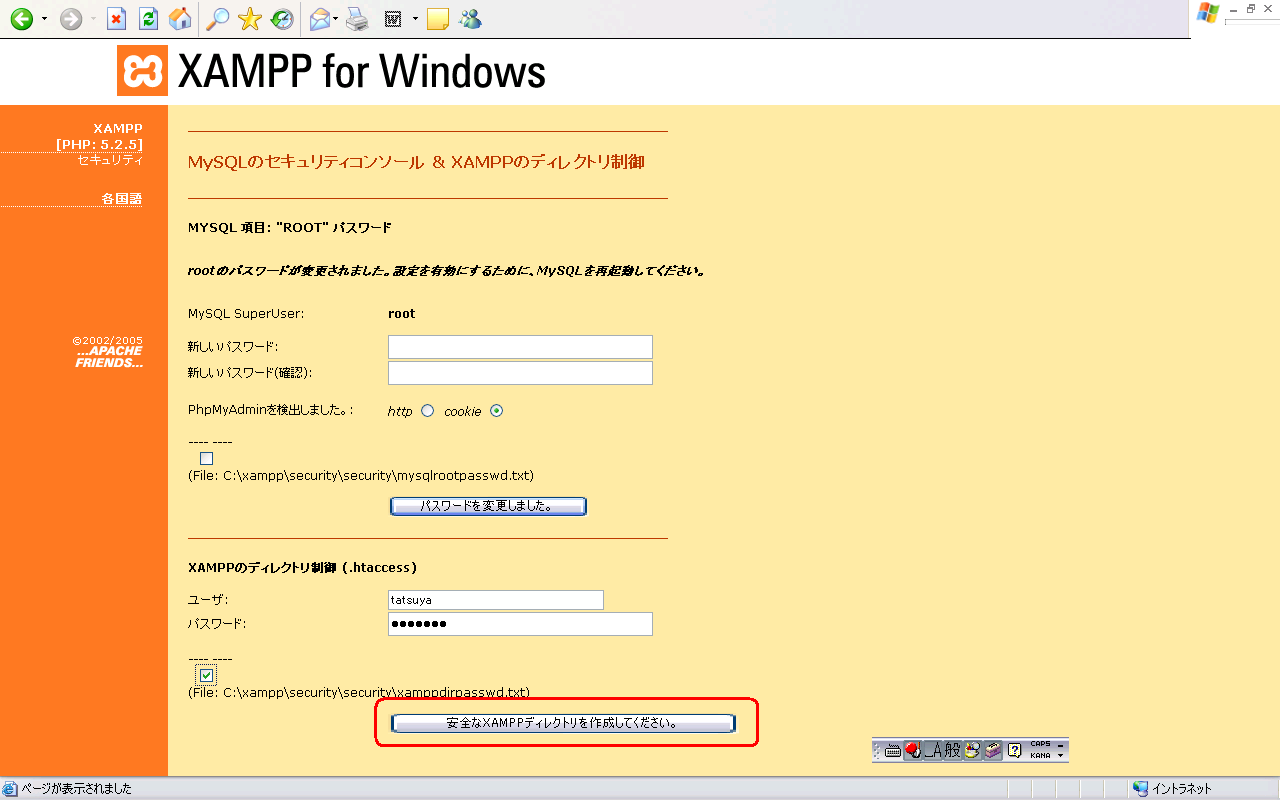The height and width of the screenshot is (800, 1280).
Task: Click the mysqlrootpasswd.txt file path text
Action: point(360,475)
